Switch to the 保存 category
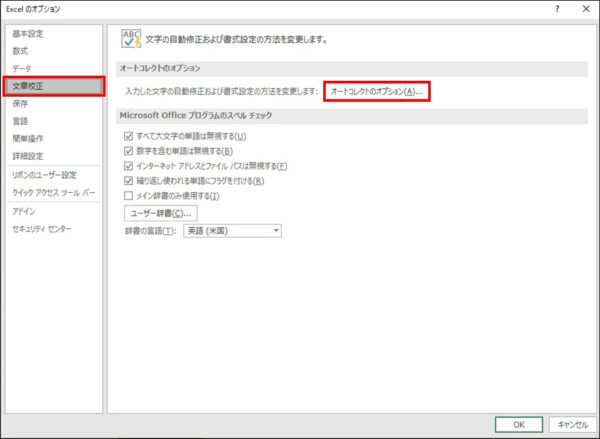The height and width of the screenshot is (439, 600). pyautogui.click(x=21, y=103)
